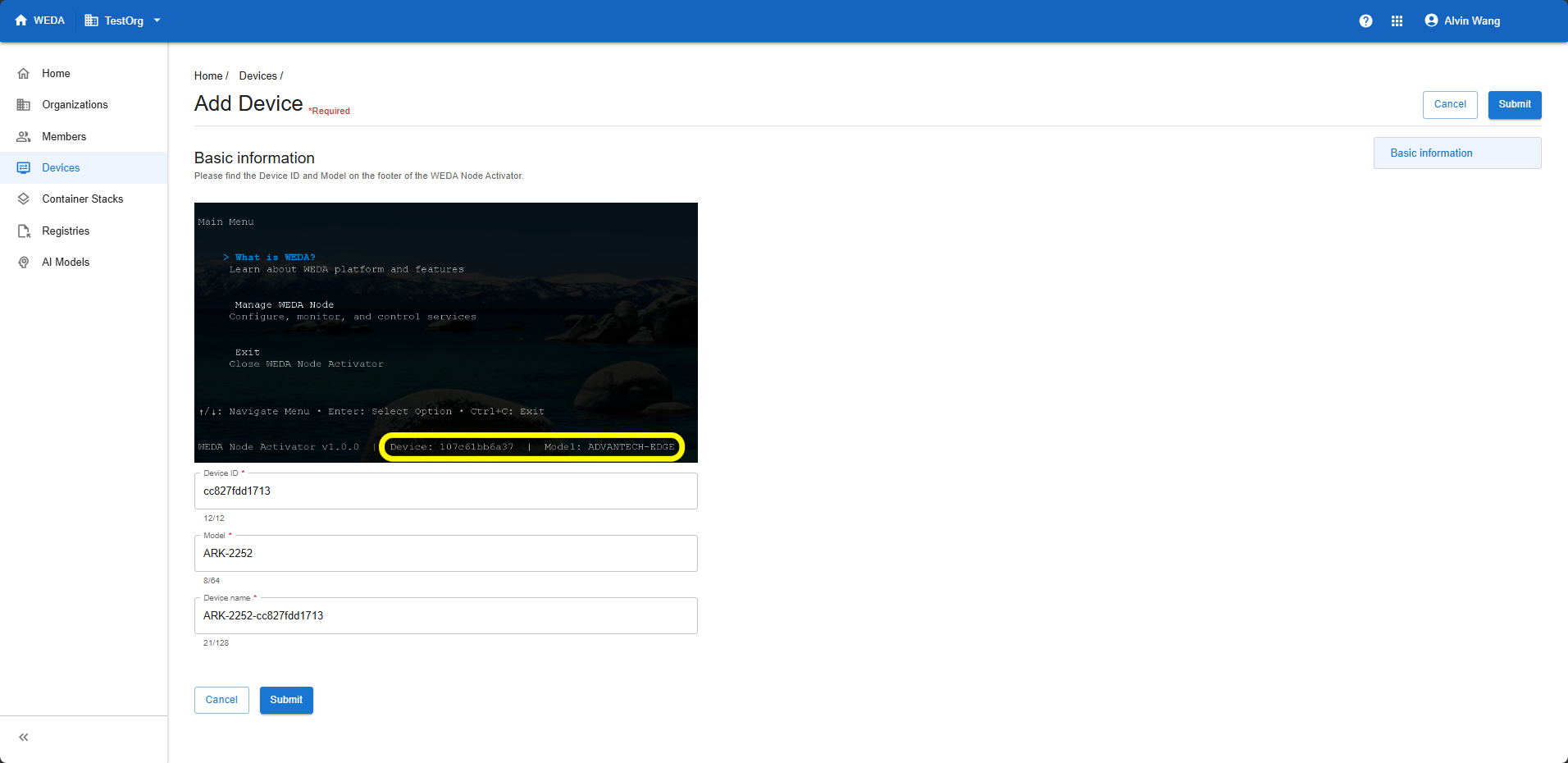This screenshot has height=763, width=1568.
Task: Click the Organizations sidebar icon
Action: click(24, 105)
